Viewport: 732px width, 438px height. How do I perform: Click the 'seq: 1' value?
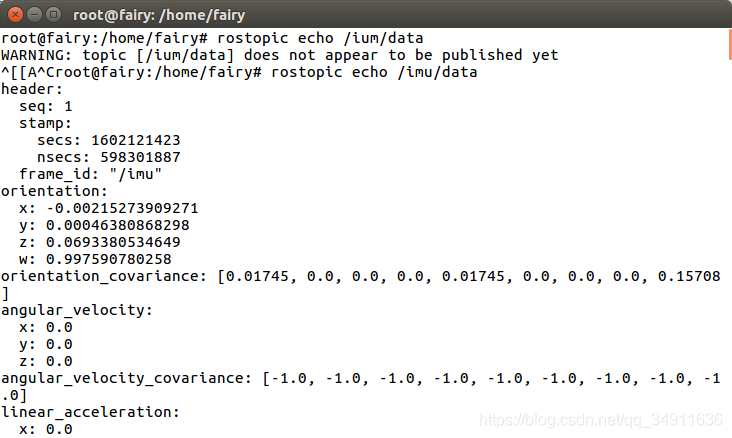pyautogui.click(x=46, y=106)
